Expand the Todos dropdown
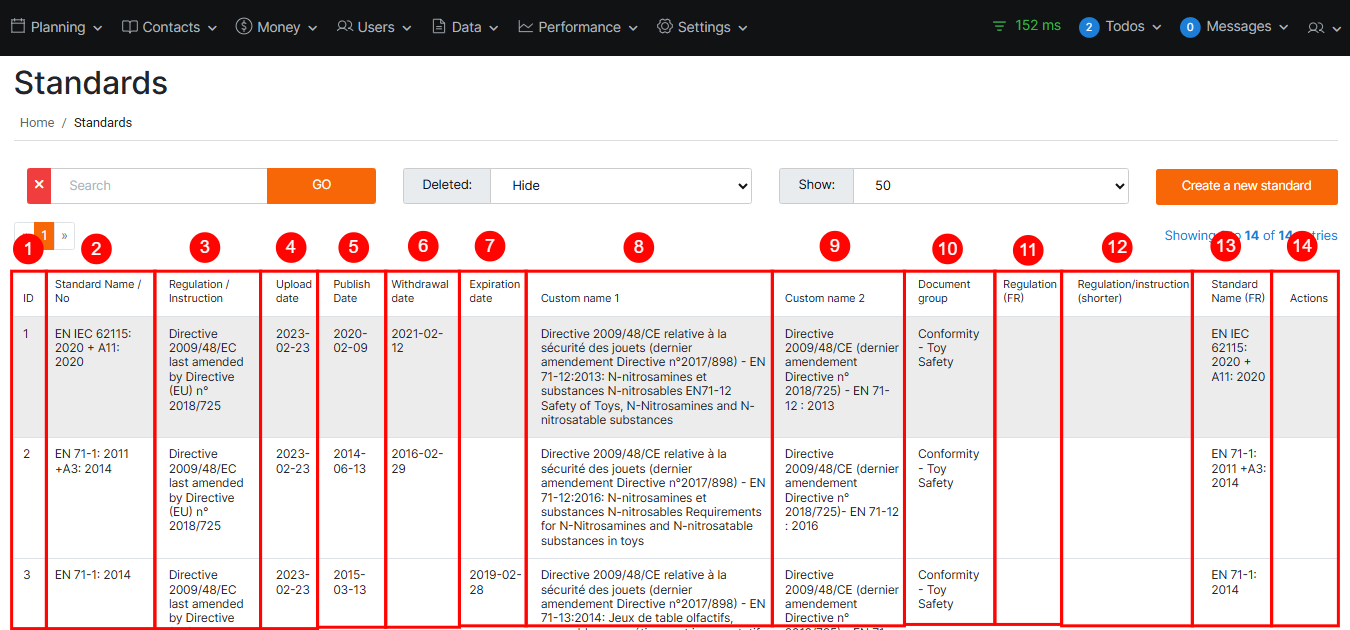Screen dimensions: 1350x630 click(1121, 27)
